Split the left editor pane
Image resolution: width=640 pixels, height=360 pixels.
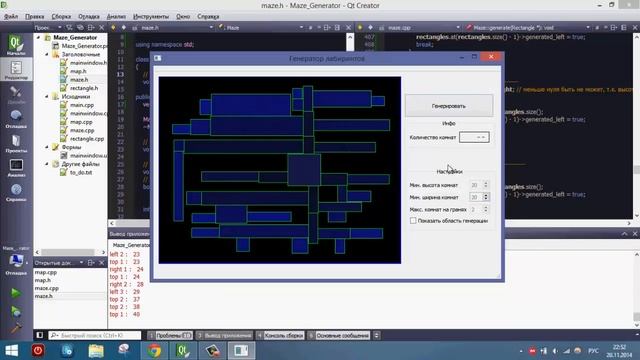327,27
